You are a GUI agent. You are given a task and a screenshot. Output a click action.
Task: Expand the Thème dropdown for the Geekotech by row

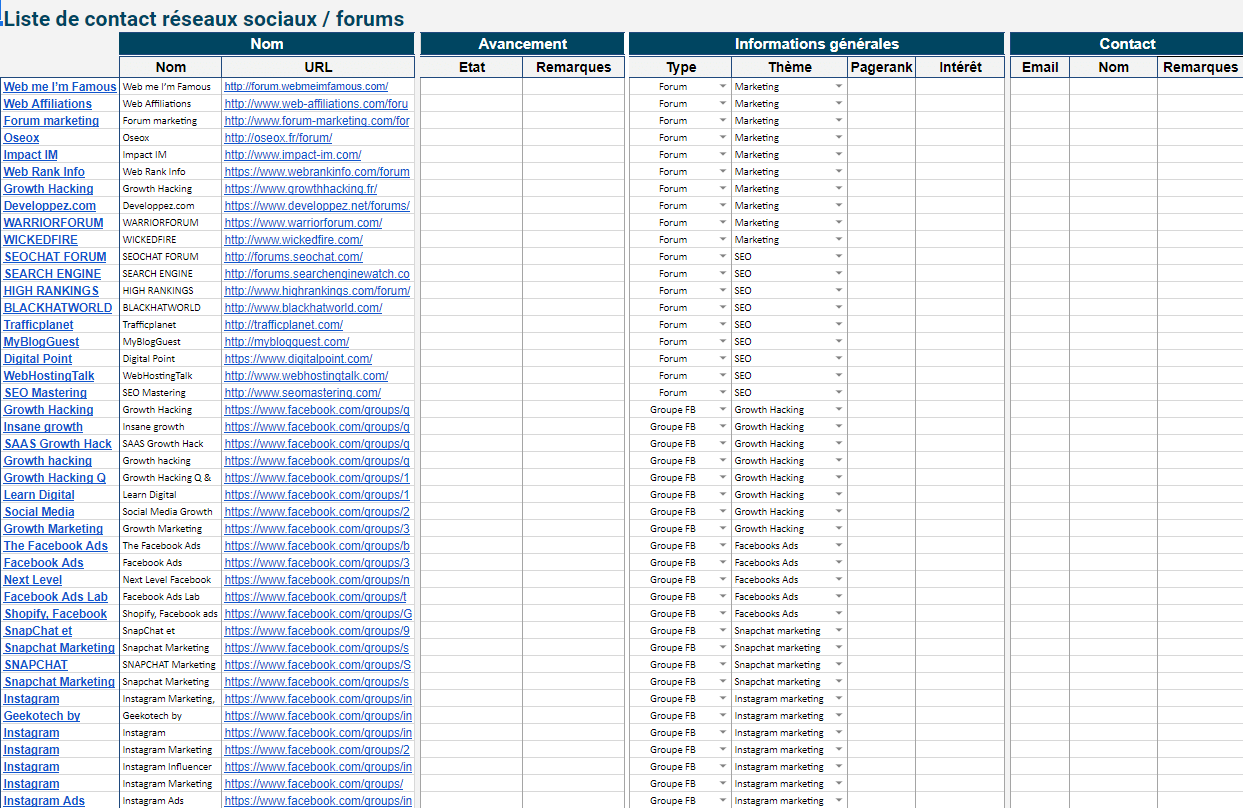tap(839, 716)
